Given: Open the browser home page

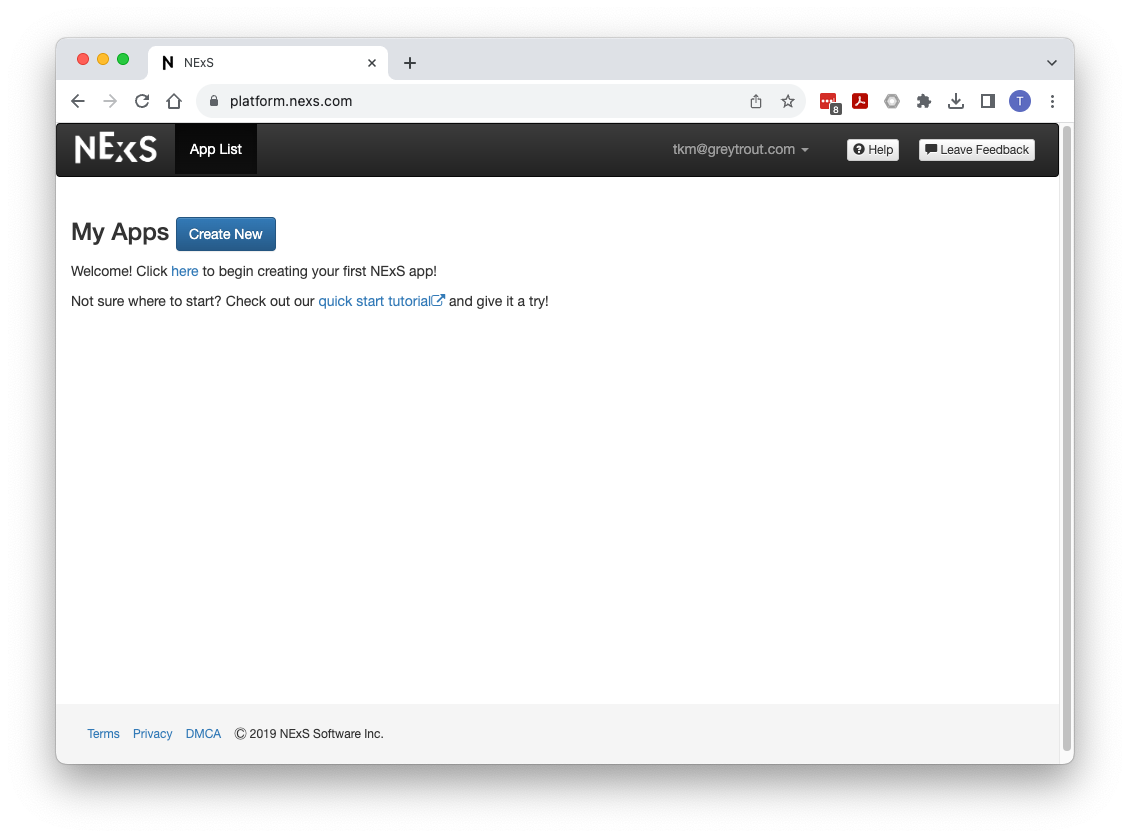Looking at the screenshot, I should [x=174, y=101].
